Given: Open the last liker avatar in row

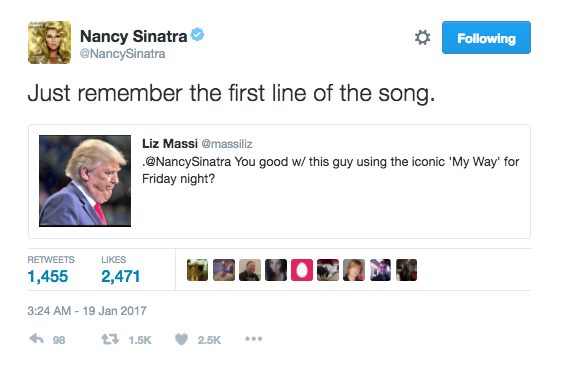Looking at the screenshot, I should pyautogui.click(x=406, y=270).
